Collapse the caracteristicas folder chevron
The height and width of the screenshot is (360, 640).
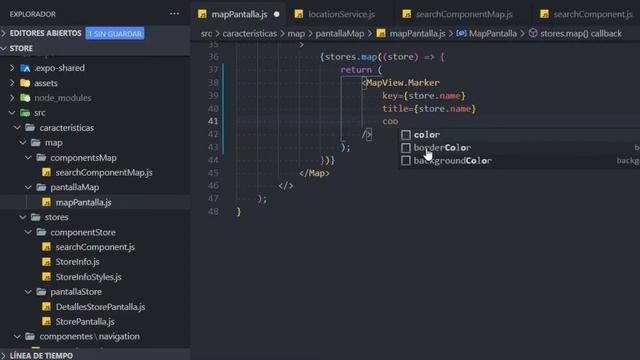[x=18, y=128]
